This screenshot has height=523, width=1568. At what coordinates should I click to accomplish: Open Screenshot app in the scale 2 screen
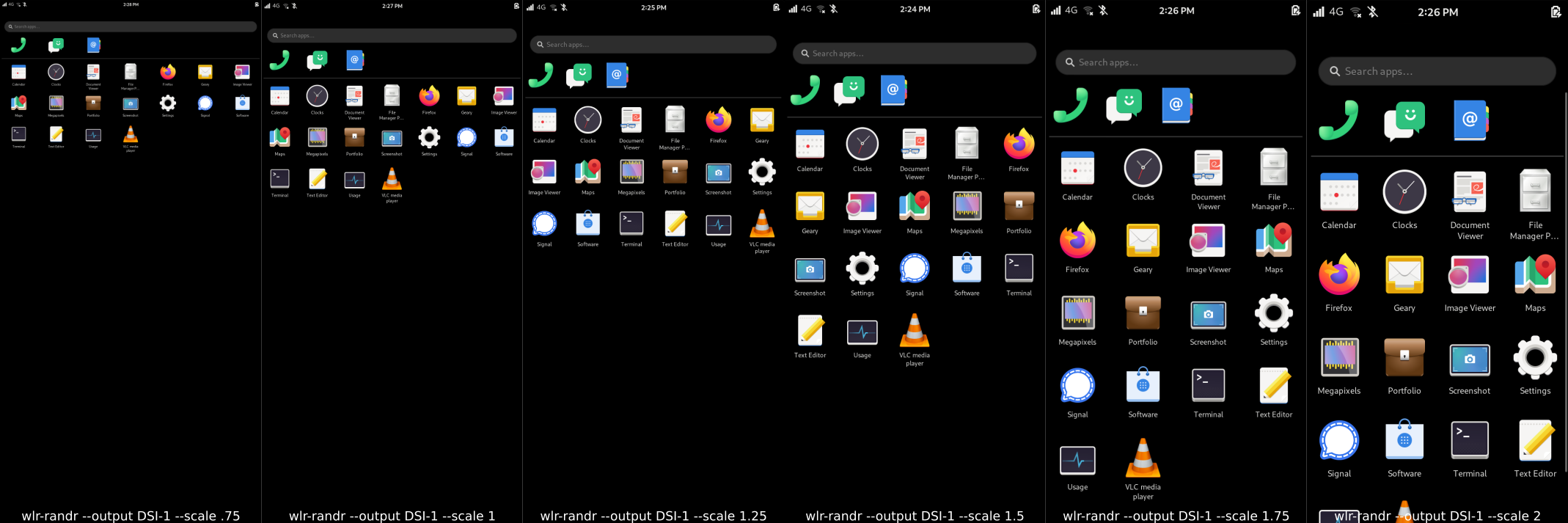[1470, 359]
